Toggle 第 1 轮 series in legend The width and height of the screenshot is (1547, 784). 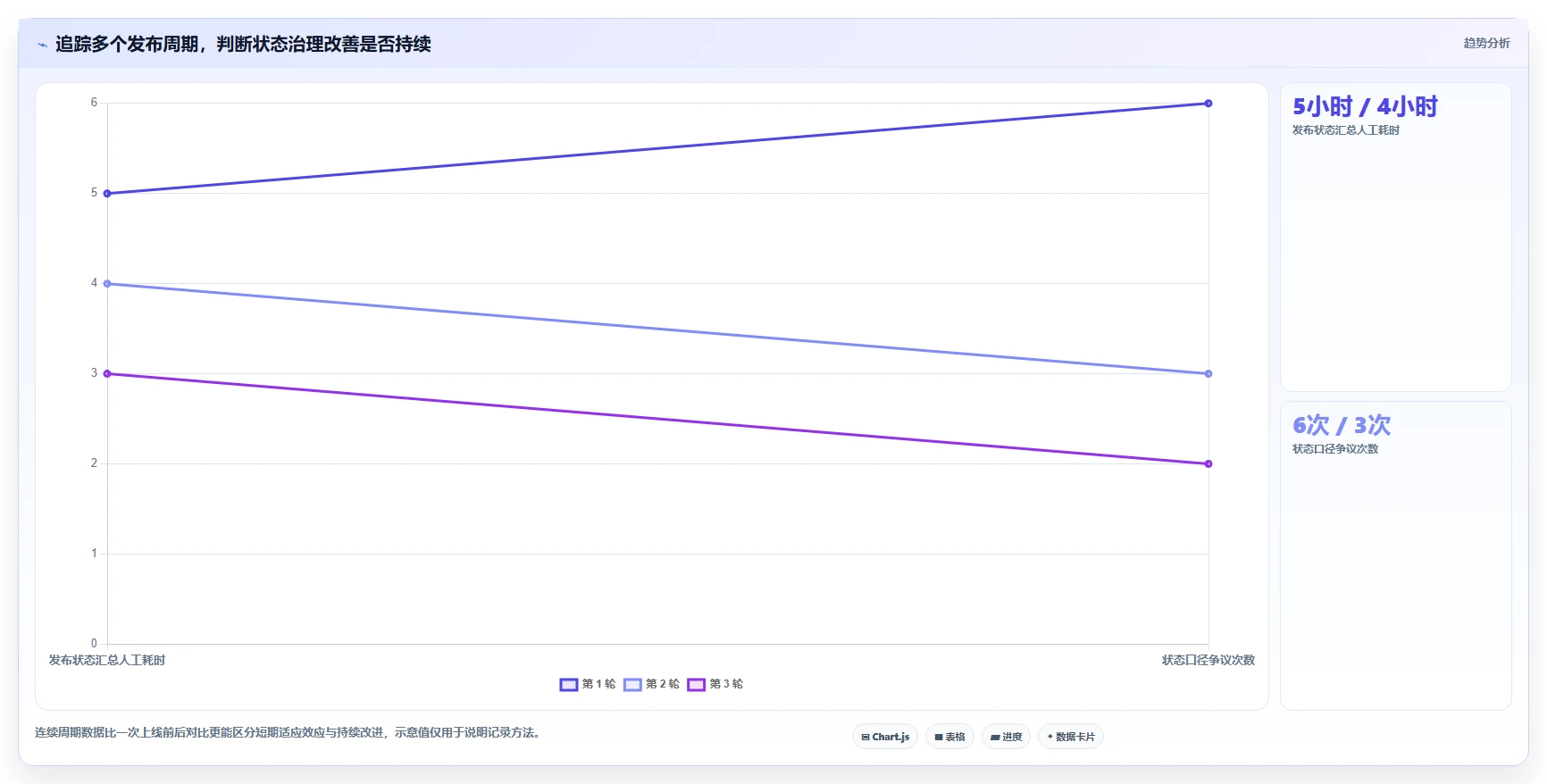[588, 684]
